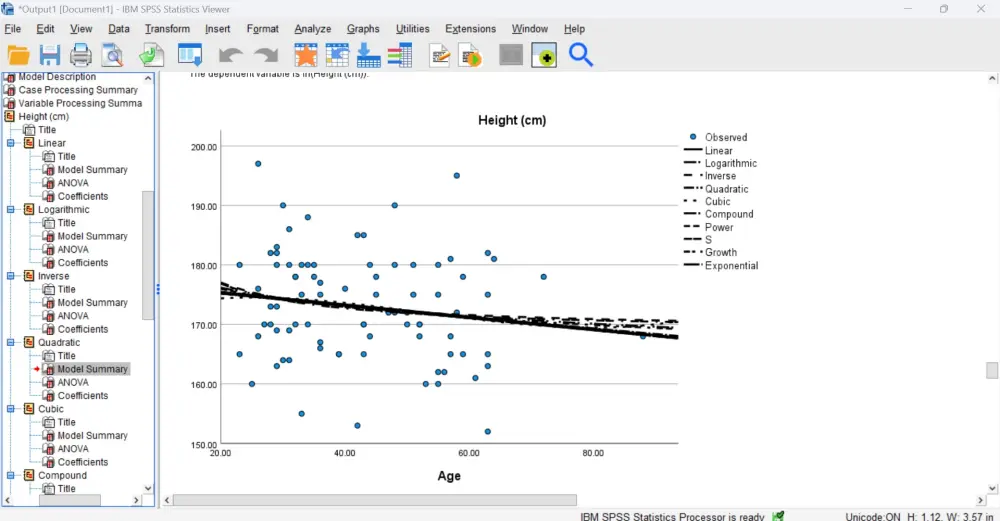Click the insert image plus icon
Viewport: 1000px width, 521px height.
click(544, 55)
